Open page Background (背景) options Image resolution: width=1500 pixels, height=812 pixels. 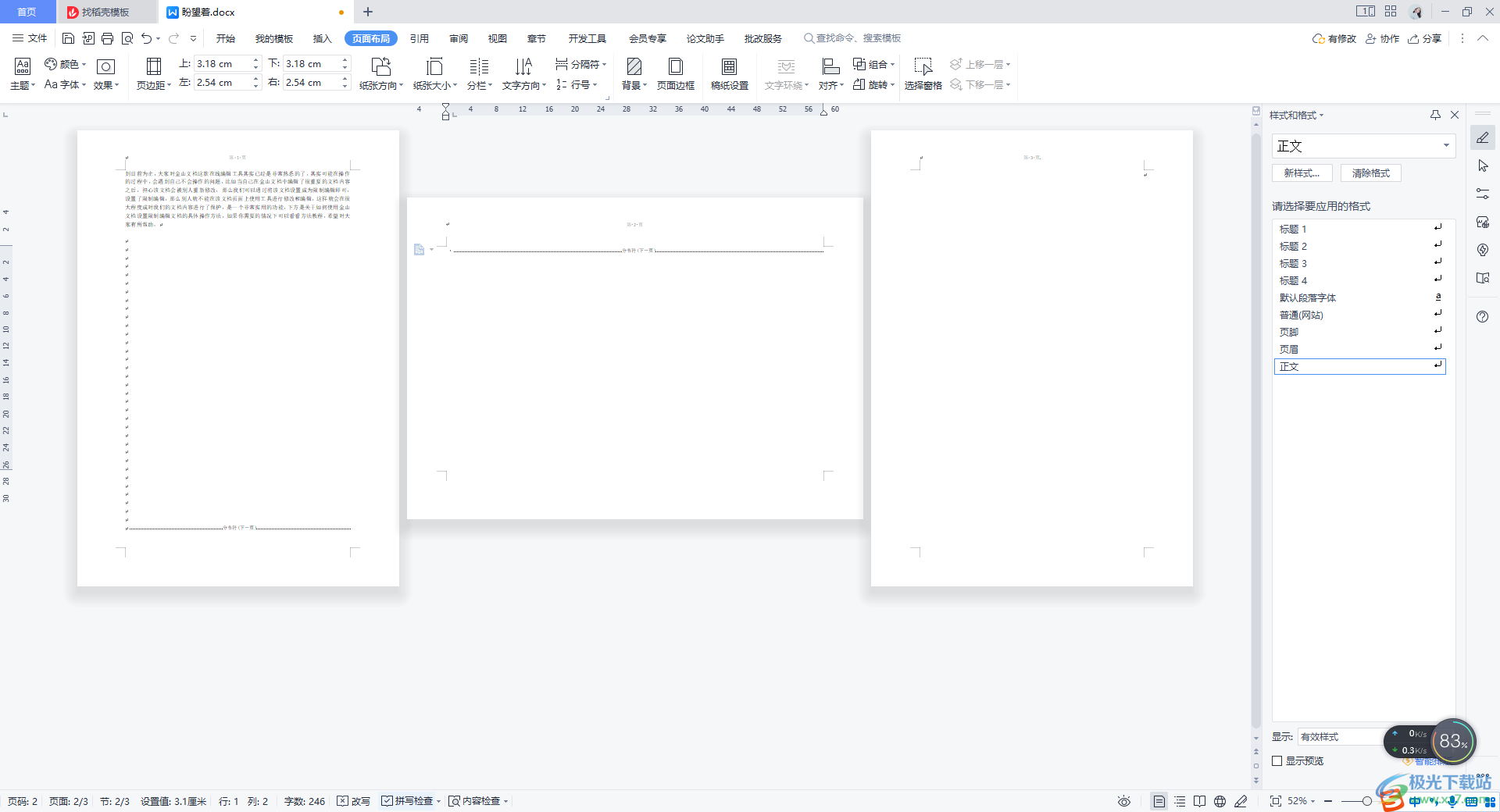pyautogui.click(x=634, y=74)
